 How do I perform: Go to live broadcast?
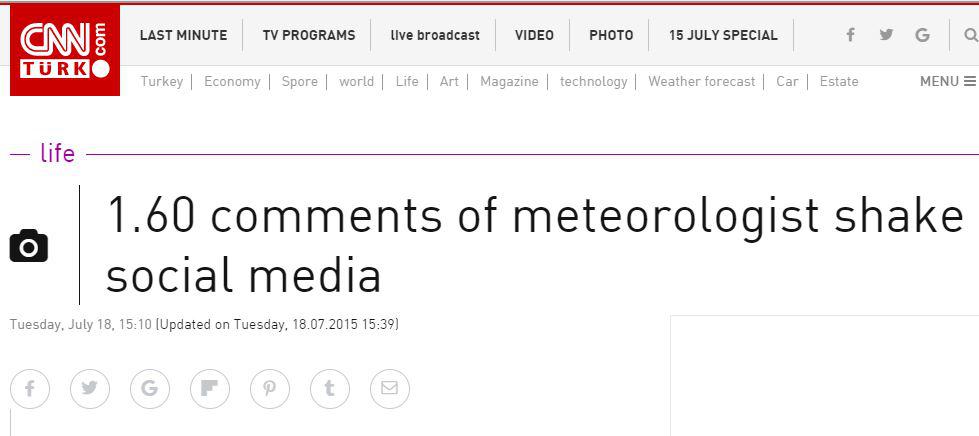[435, 36]
